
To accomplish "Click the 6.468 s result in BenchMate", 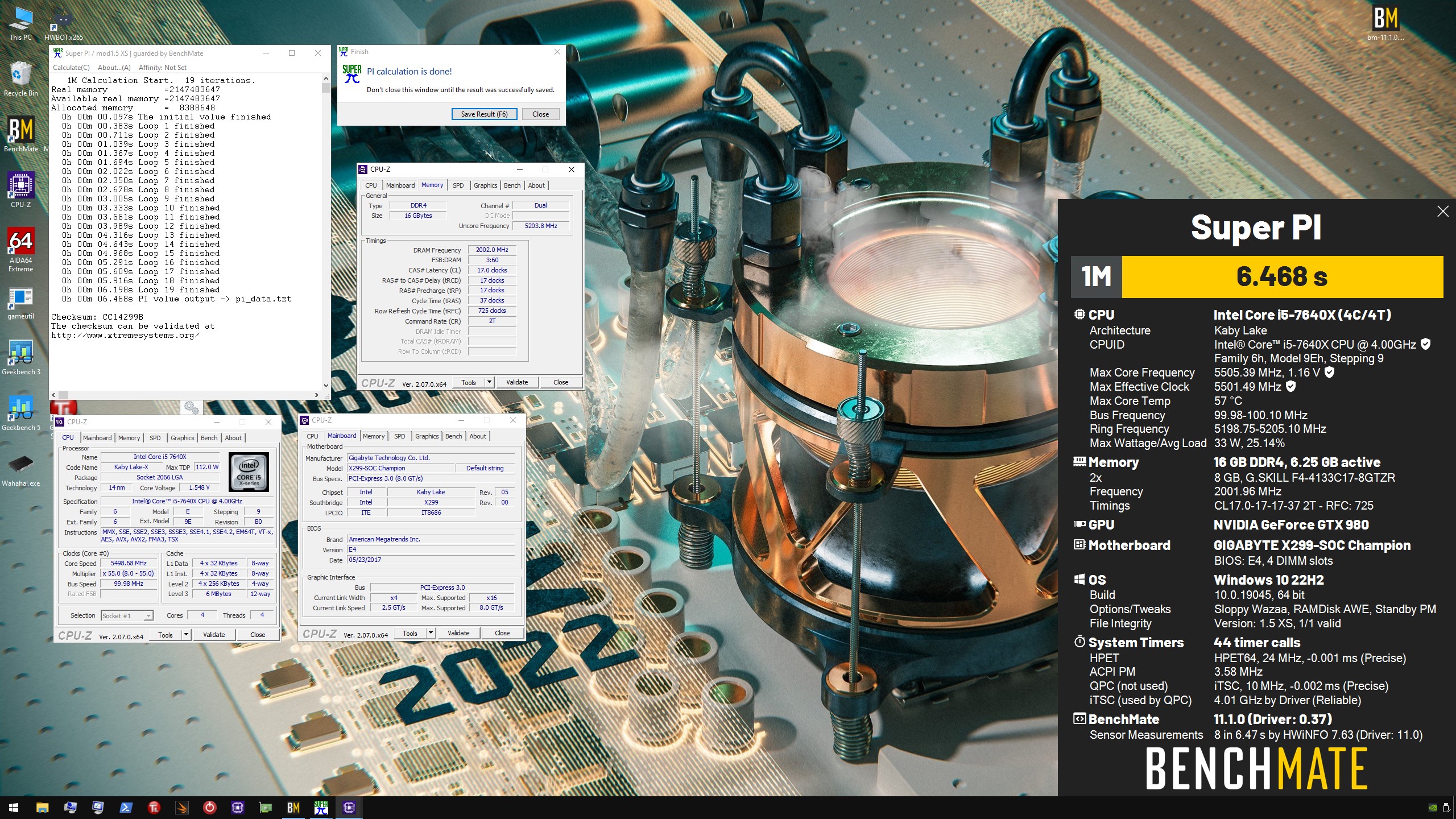I will click(1282, 277).
